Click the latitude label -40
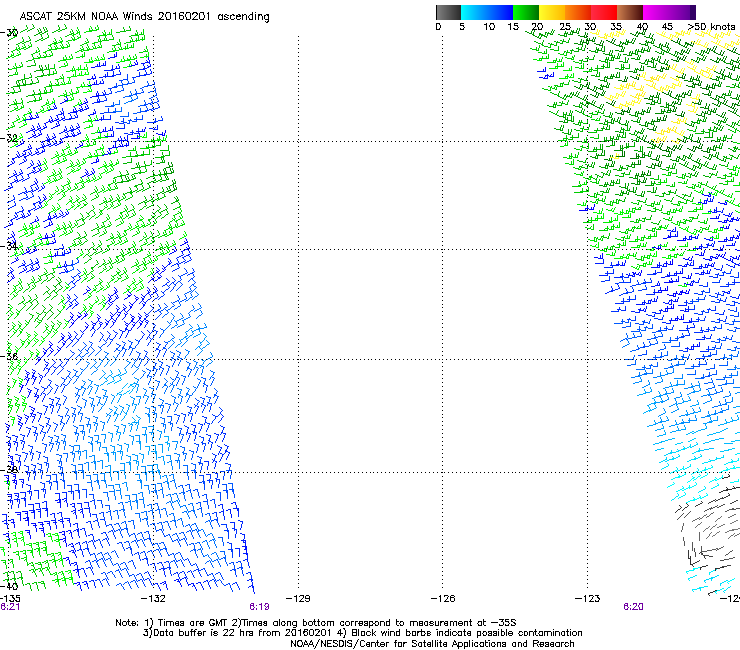Screen dimensions: 740x650 pyautogui.click(x=9, y=587)
